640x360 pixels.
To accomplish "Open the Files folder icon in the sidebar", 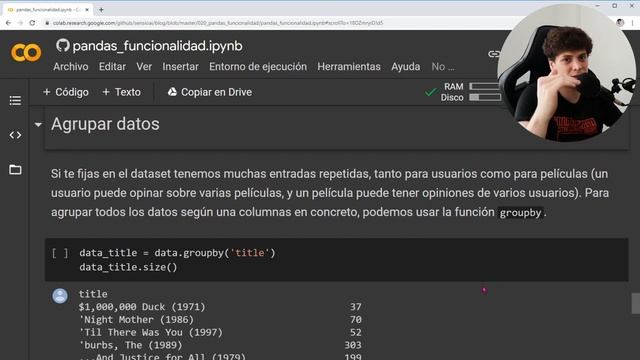I will click(15, 169).
